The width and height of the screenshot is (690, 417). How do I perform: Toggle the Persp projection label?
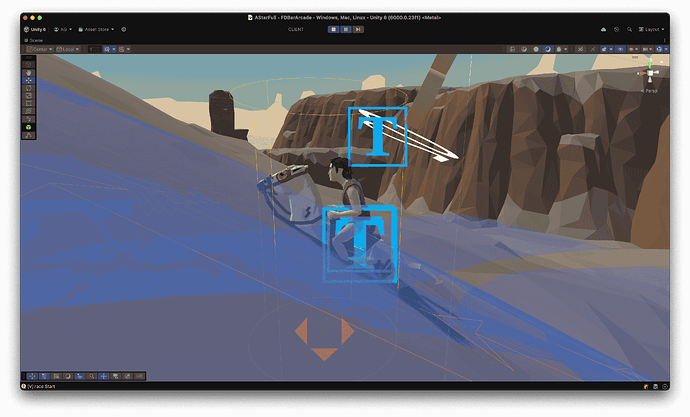[x=650, y=91]
